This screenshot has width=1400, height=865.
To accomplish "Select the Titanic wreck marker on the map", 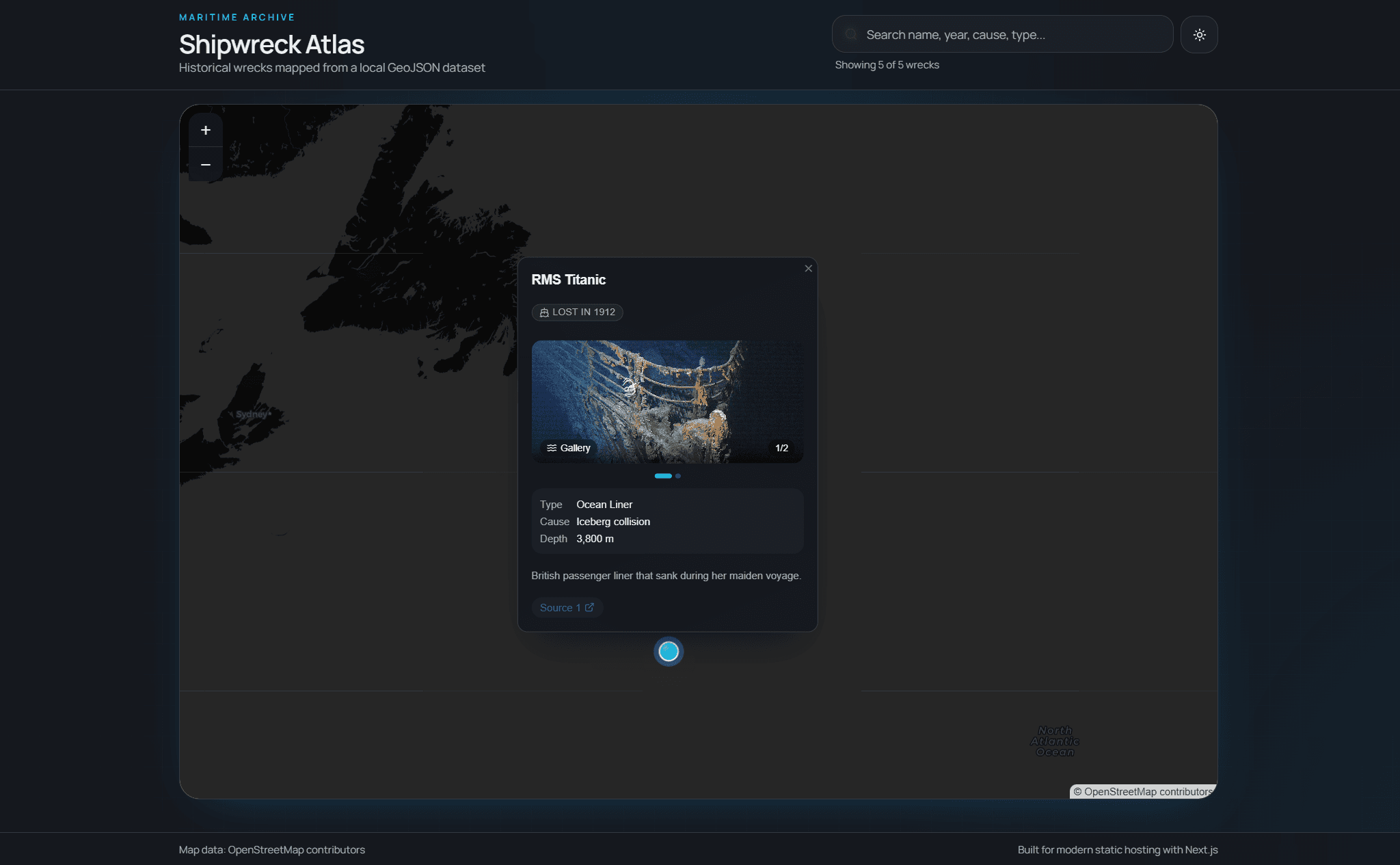I will pyautogui.click(x=669, y=652).
